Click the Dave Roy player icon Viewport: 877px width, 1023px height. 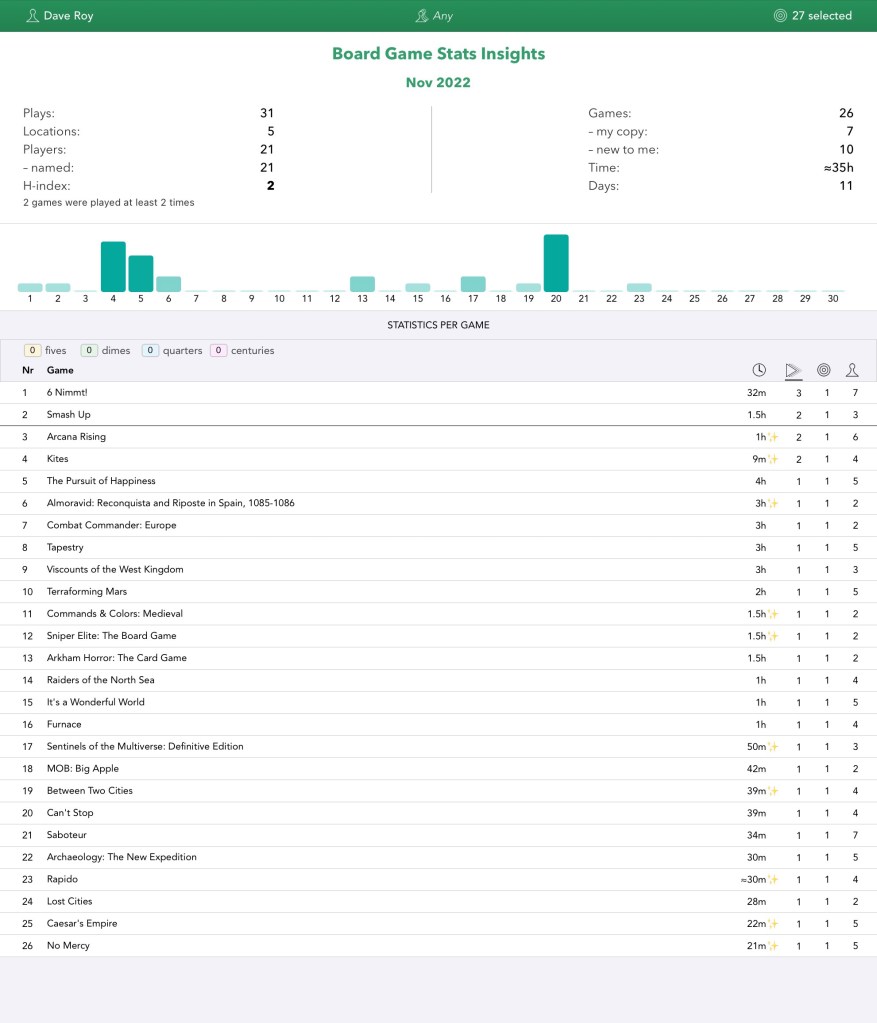[x=33, y=16]
